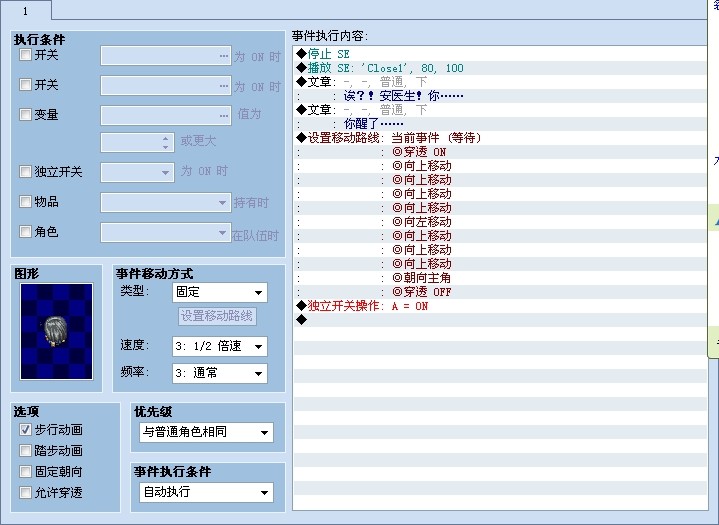Enable the 允许穿透 option
Viewport: 719px width, 525px height.
pyautogui.click(x=25, y=492)
